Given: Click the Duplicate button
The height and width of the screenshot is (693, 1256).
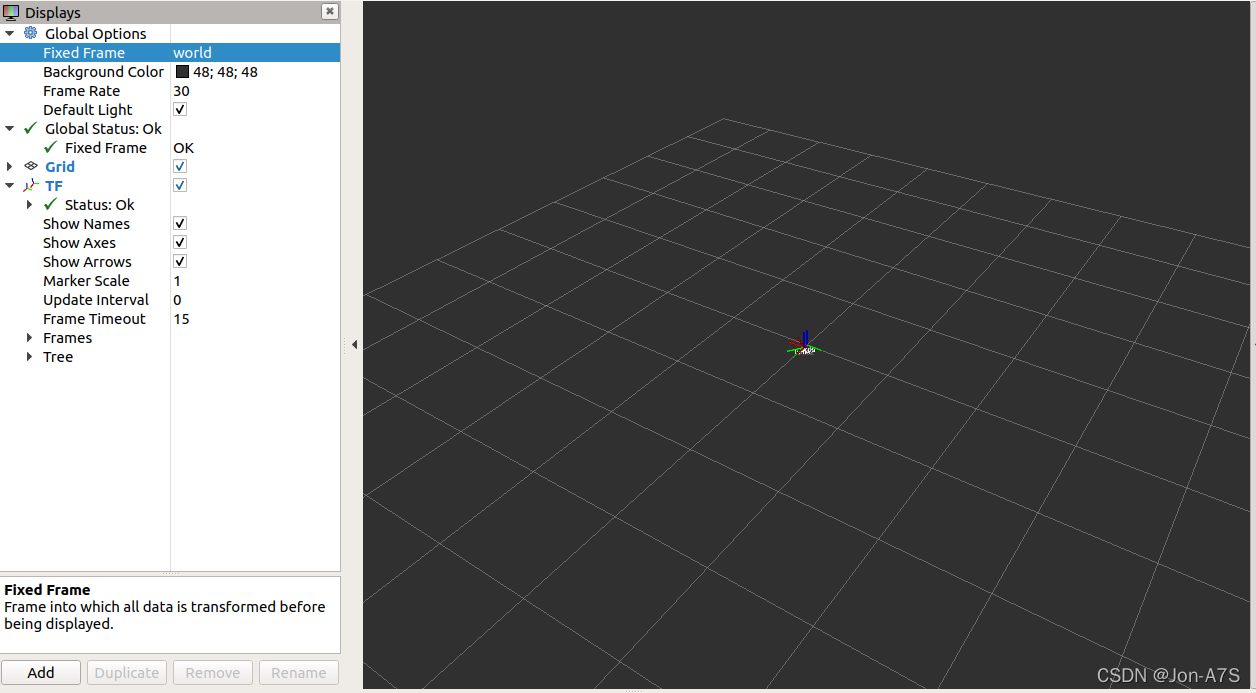Looking at the screenshot, I should pos(127,673).
